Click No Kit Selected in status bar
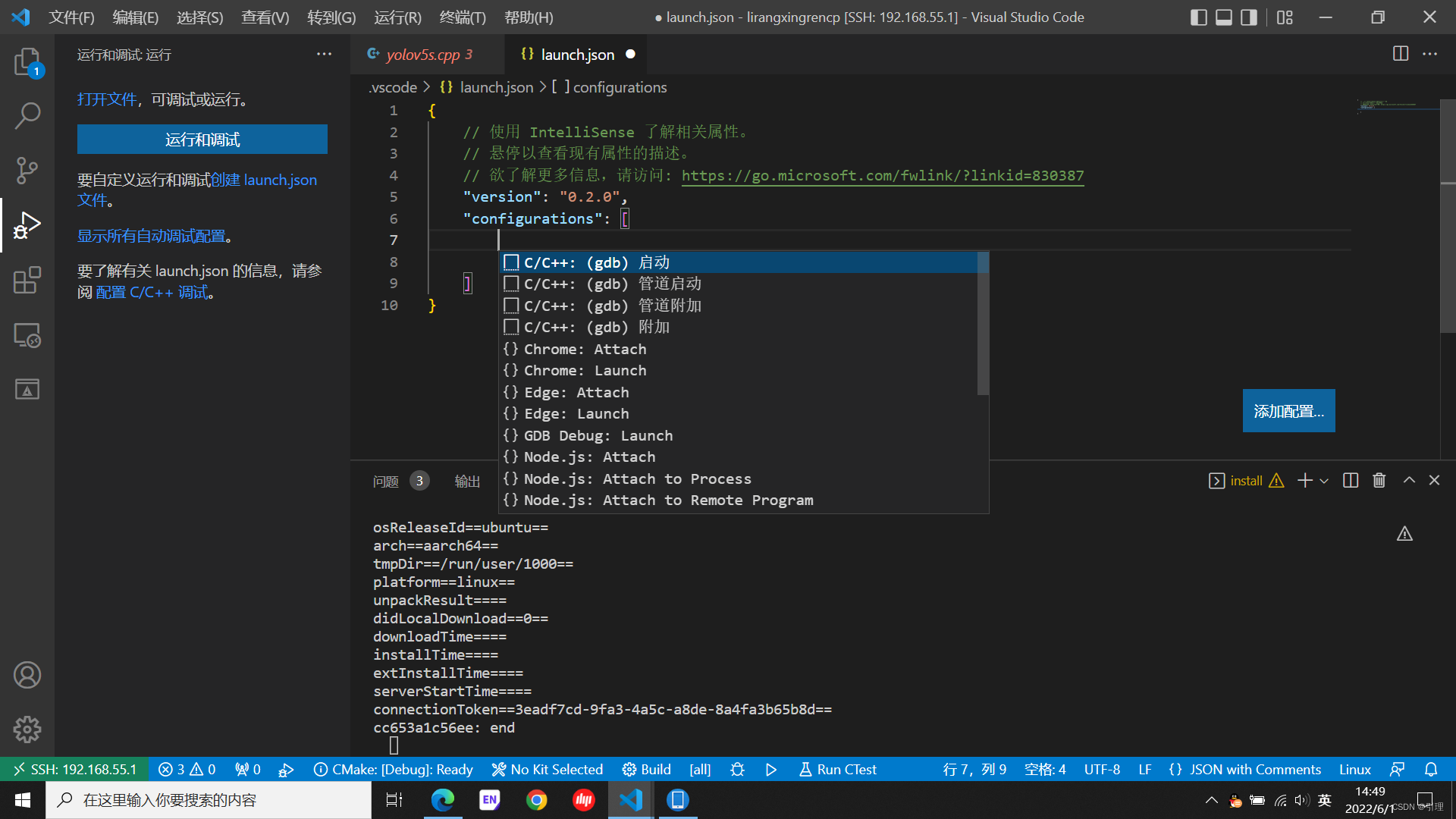The height and width of the screenshot is (819, 1456). [x=548, y=770]
